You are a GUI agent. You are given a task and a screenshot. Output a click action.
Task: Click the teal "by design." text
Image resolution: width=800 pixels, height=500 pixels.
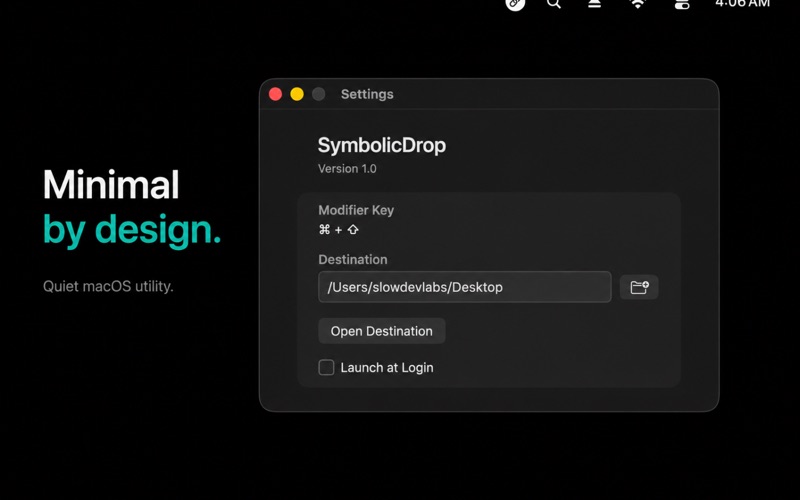click(132, 231)
